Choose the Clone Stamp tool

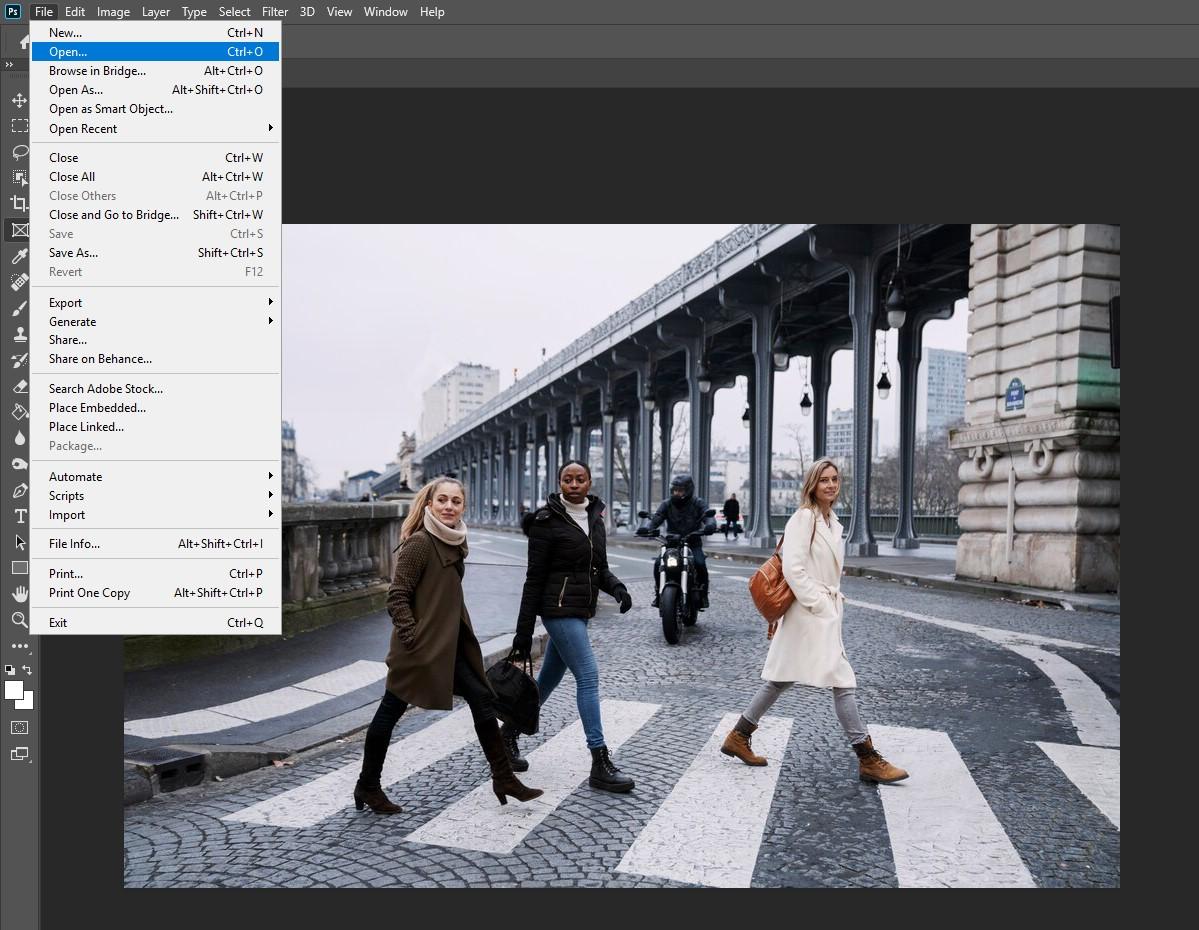[19, 335]
